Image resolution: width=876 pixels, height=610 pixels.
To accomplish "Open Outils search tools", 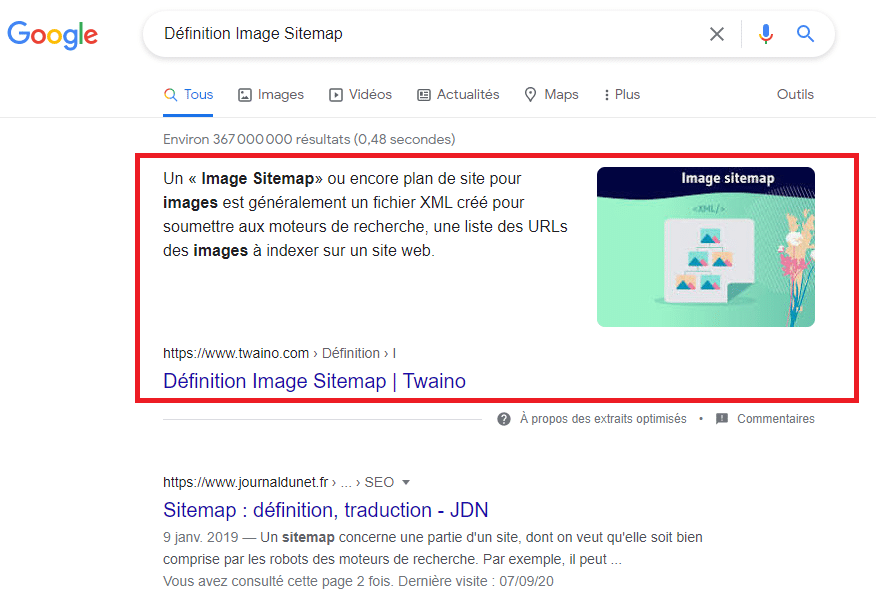I will tap(795, 94).
